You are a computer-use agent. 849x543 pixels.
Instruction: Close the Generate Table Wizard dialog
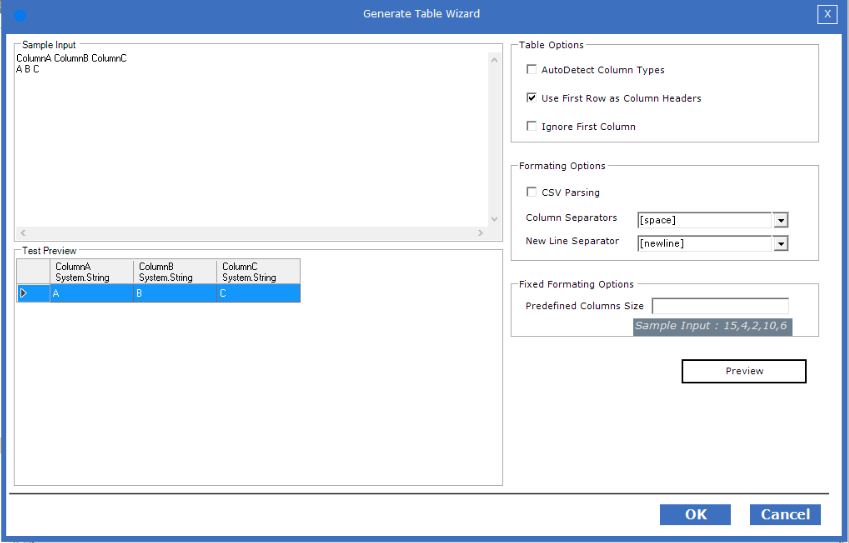pos(826,14)
